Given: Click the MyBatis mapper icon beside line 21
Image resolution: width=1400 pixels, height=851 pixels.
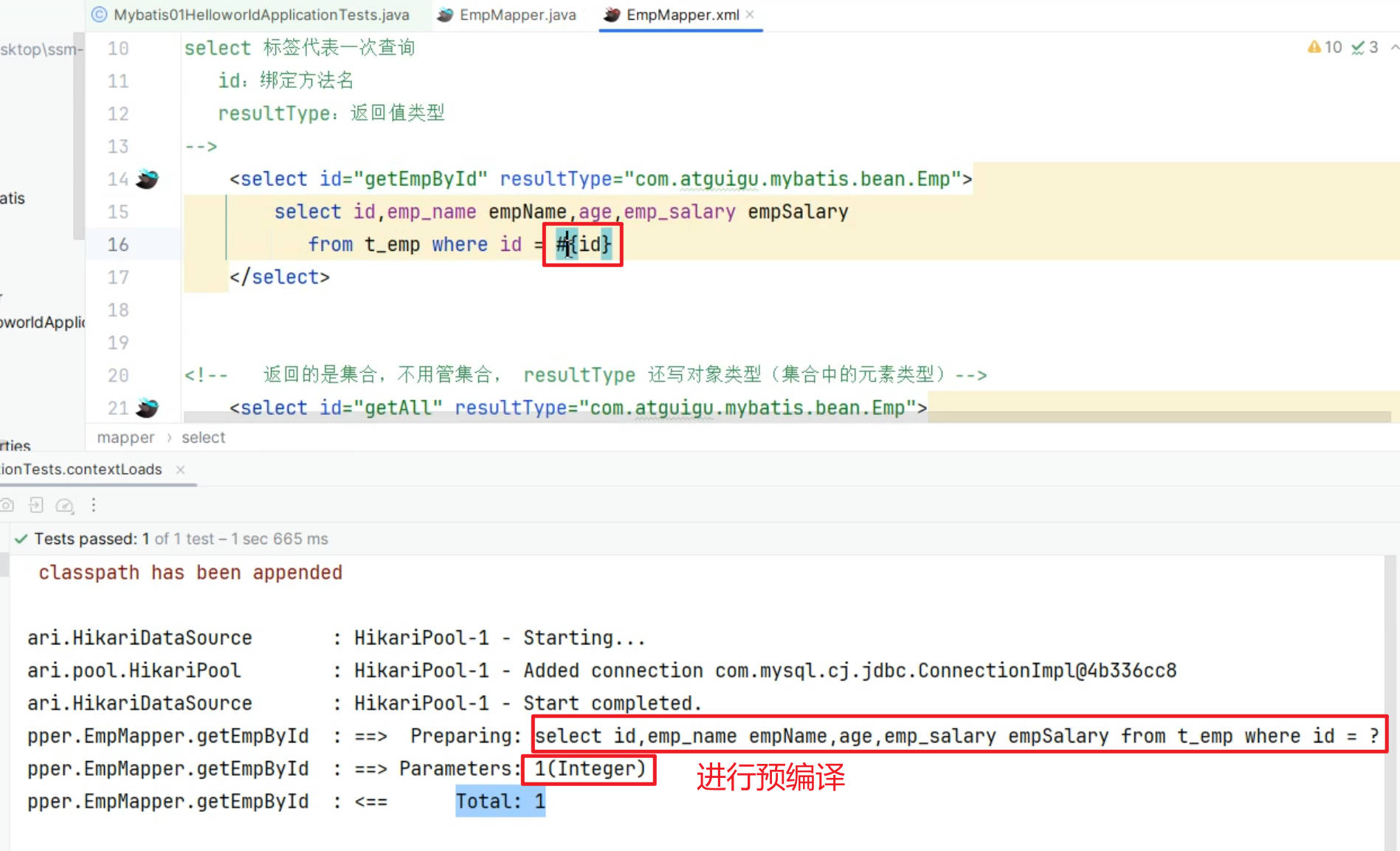Looking at the screenshot, I should pyautogui.click(x=148, y=407).
